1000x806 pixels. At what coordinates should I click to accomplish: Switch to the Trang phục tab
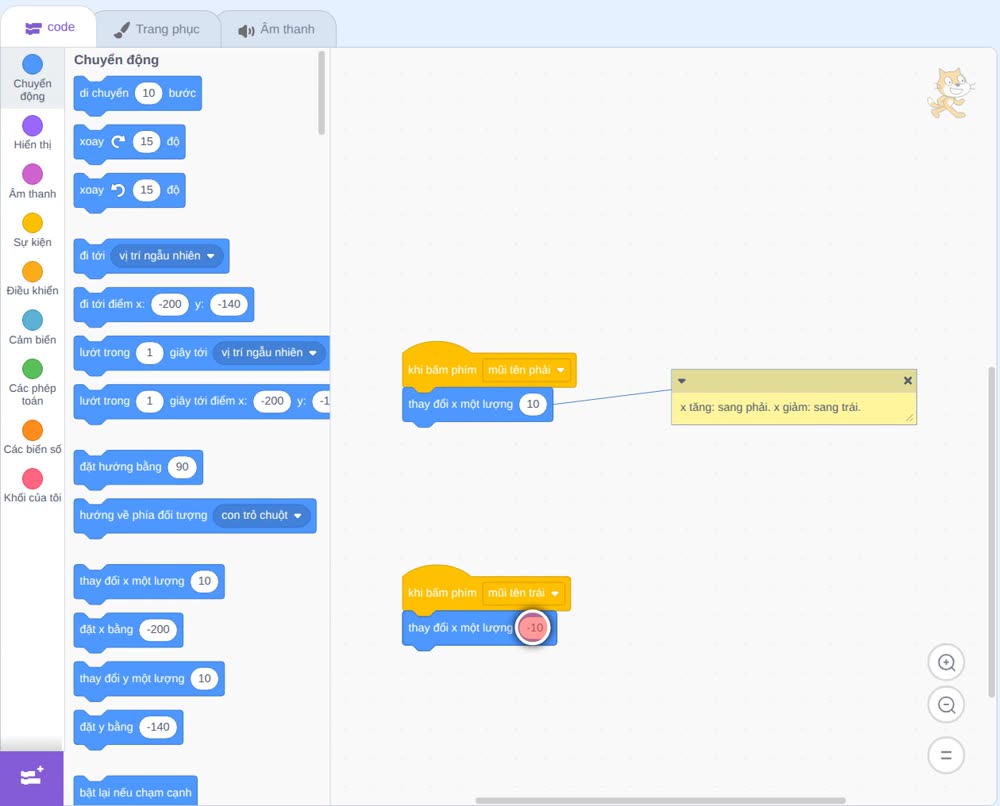click(157, 29)
